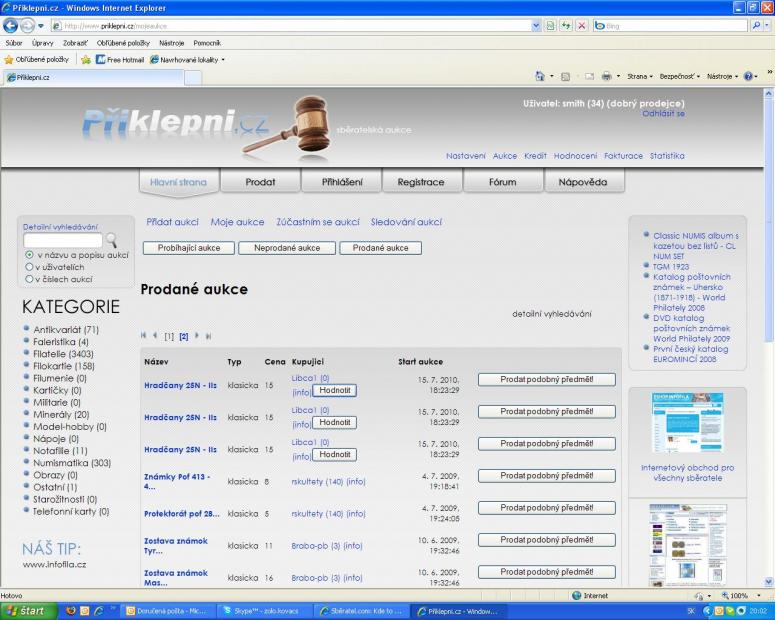Go to last page pagination arrow
Screen dimensions: 775x620
tap(209, 336)
